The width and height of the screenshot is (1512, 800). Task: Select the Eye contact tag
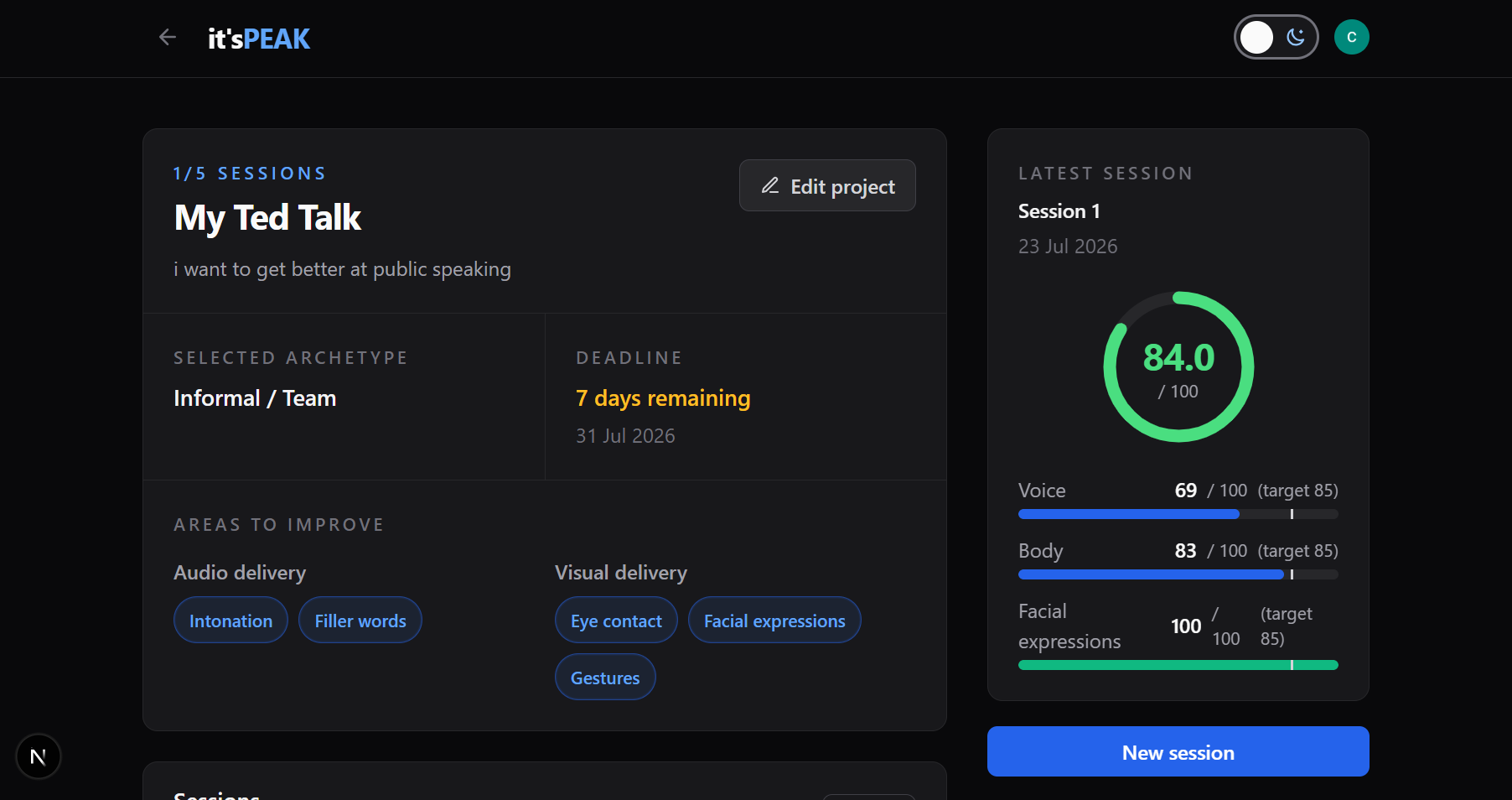[616, 620]
